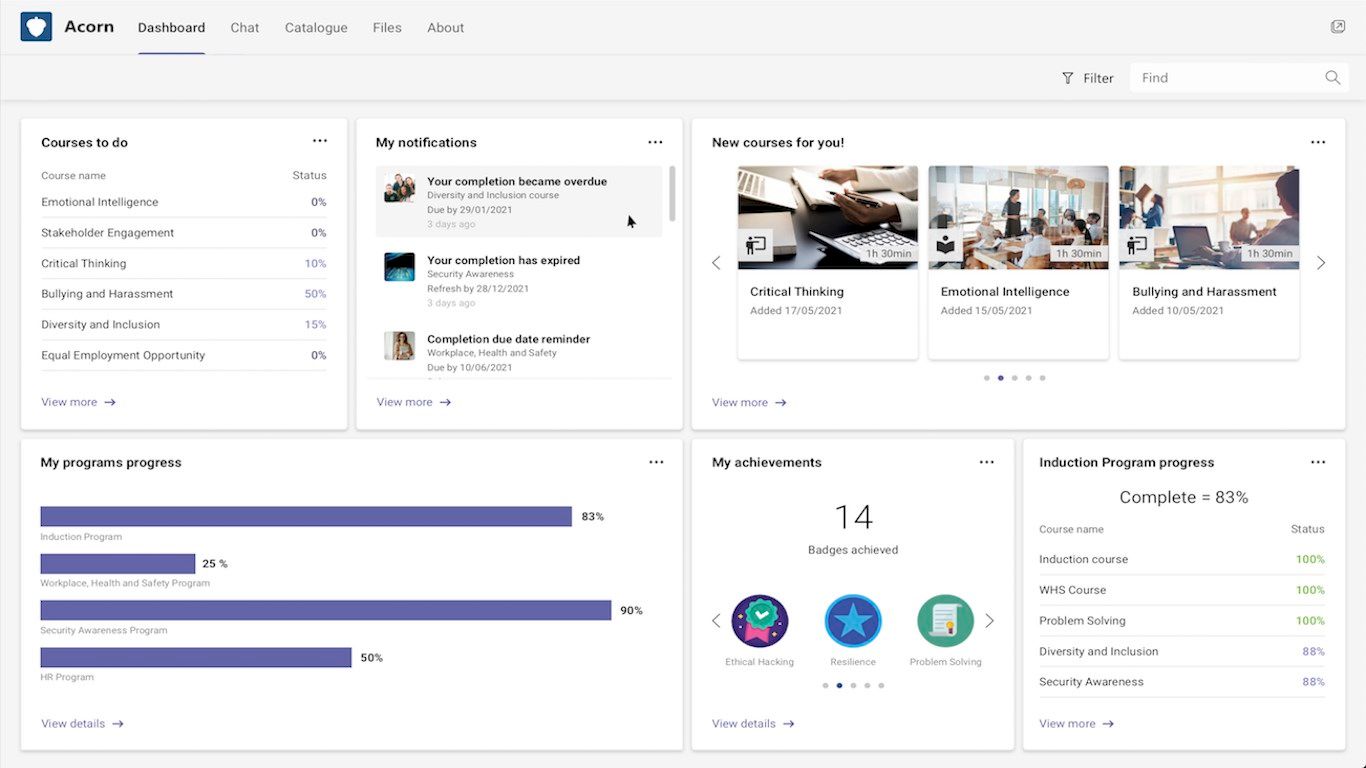Image resolution: width=1366 pixels, height=768 pixels.
Task: Select 'Critical Thinking' in Courses to do
Action: pyautogui.click(x=184, y=264)
